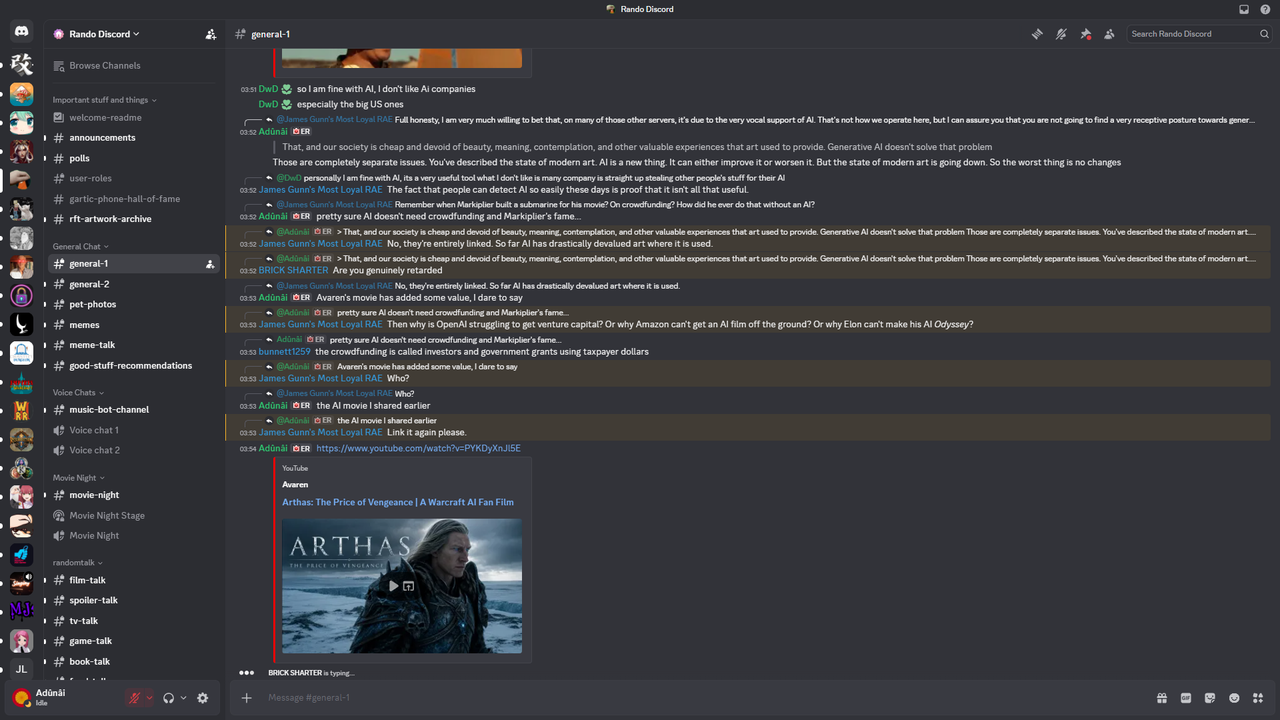Toggle channel notification mute bell
This screenshot has height=720, width=1280.
1061,34
